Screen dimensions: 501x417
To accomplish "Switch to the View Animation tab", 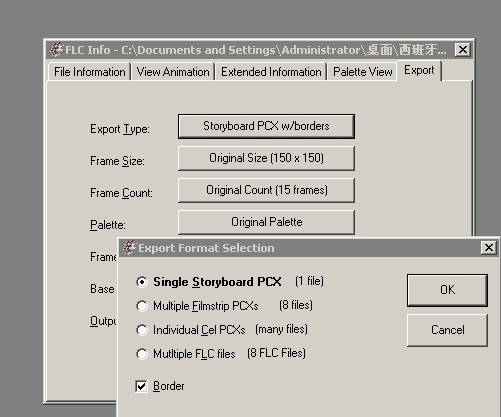I will point(173,72).
